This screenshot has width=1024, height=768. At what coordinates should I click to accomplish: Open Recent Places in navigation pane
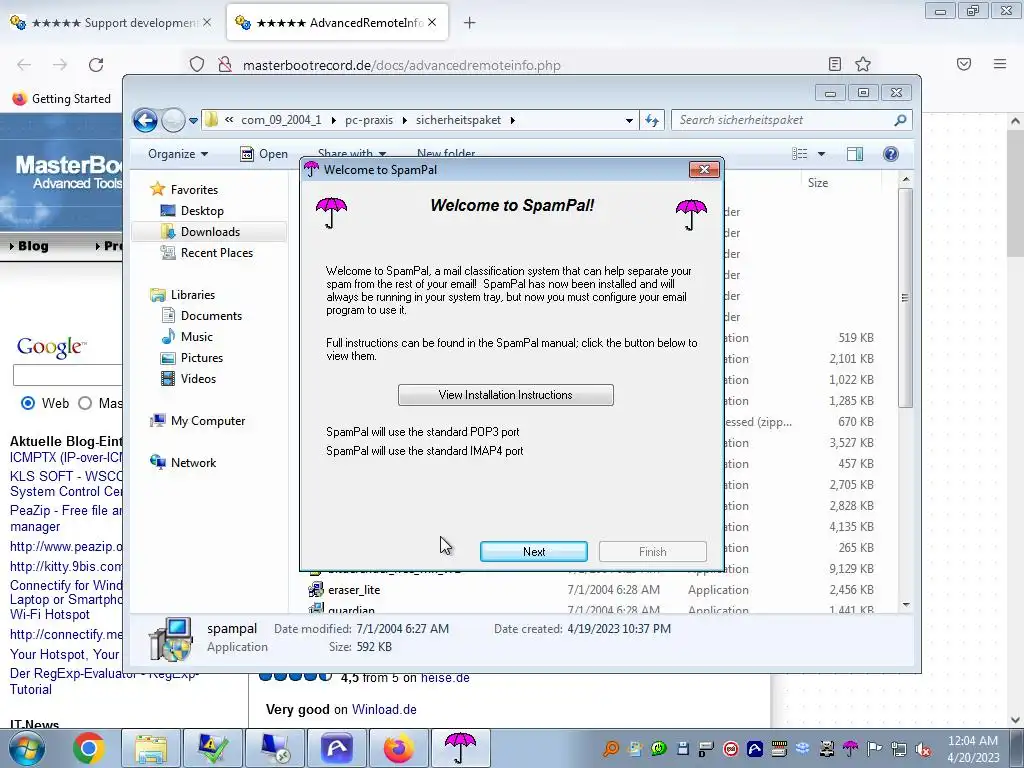click(216, 253)
